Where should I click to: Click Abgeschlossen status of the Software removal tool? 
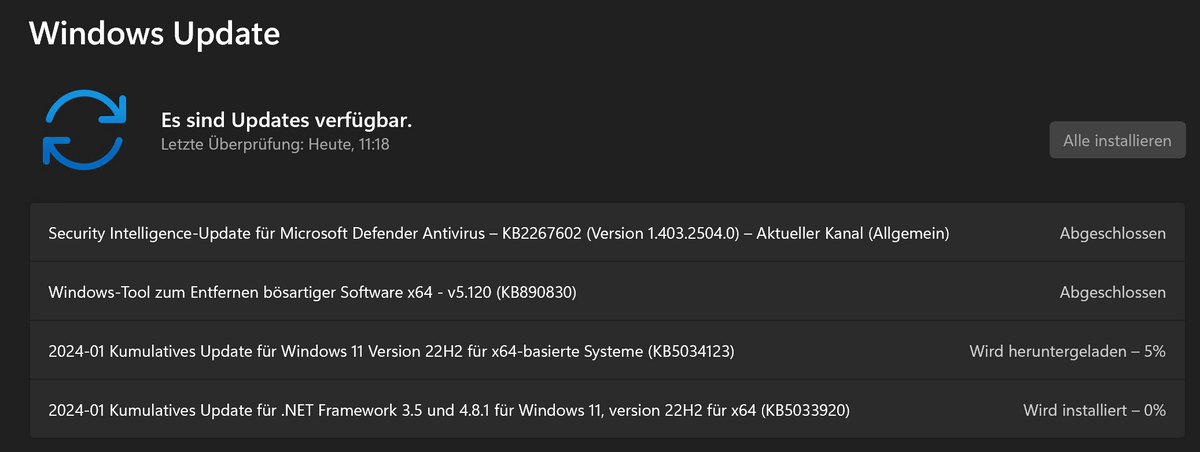(x=1112, y=292)
